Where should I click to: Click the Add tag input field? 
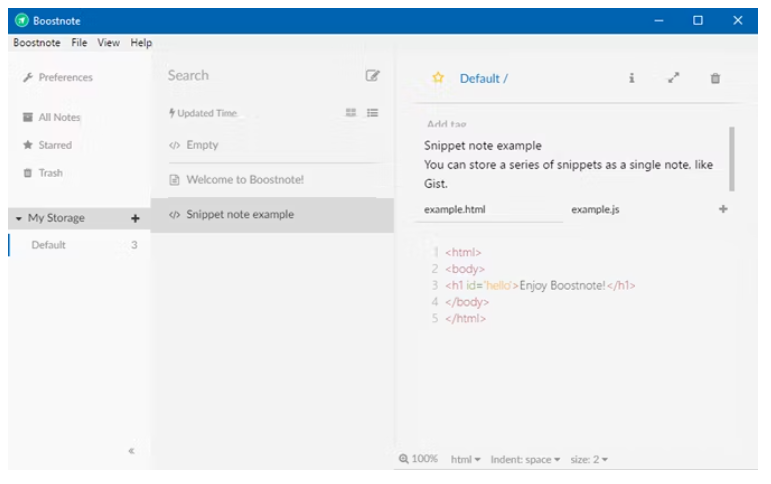click(446, 124)
